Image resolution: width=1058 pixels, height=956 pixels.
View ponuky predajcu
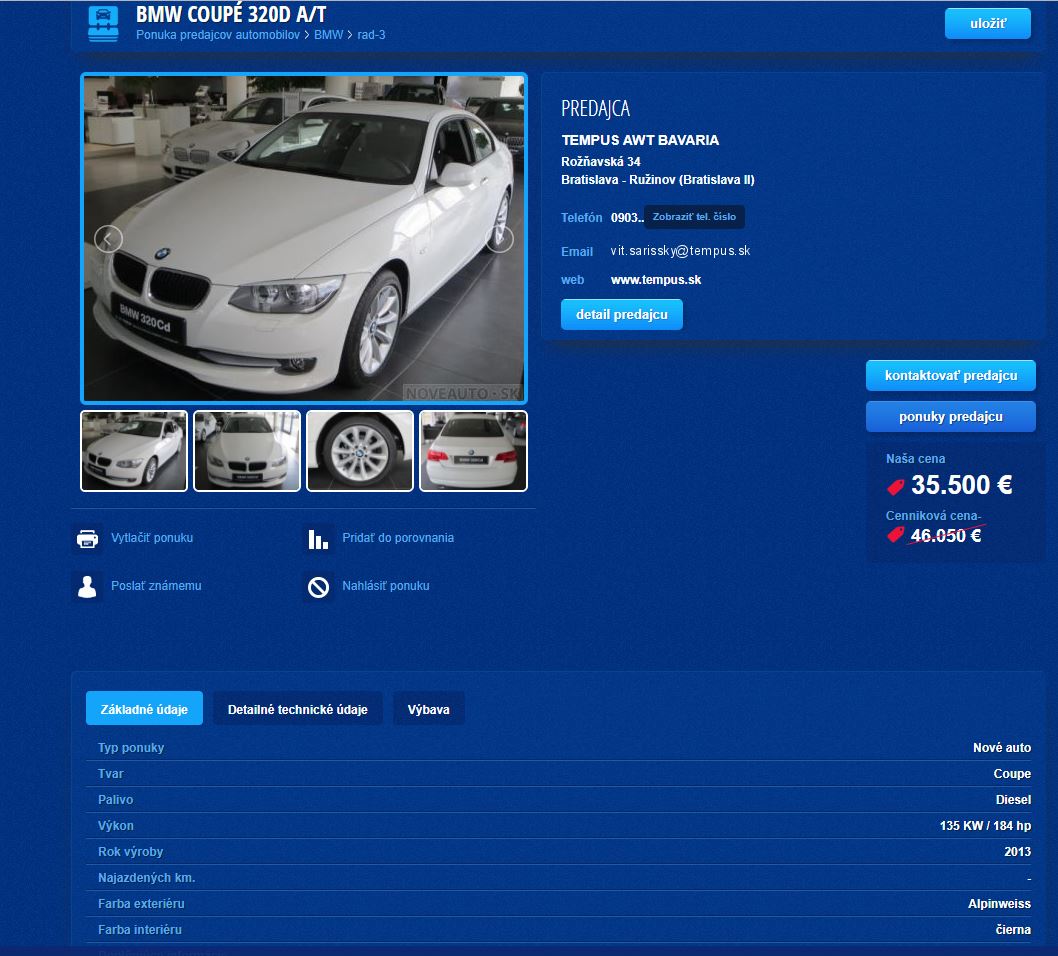click(x=950, y=417)
